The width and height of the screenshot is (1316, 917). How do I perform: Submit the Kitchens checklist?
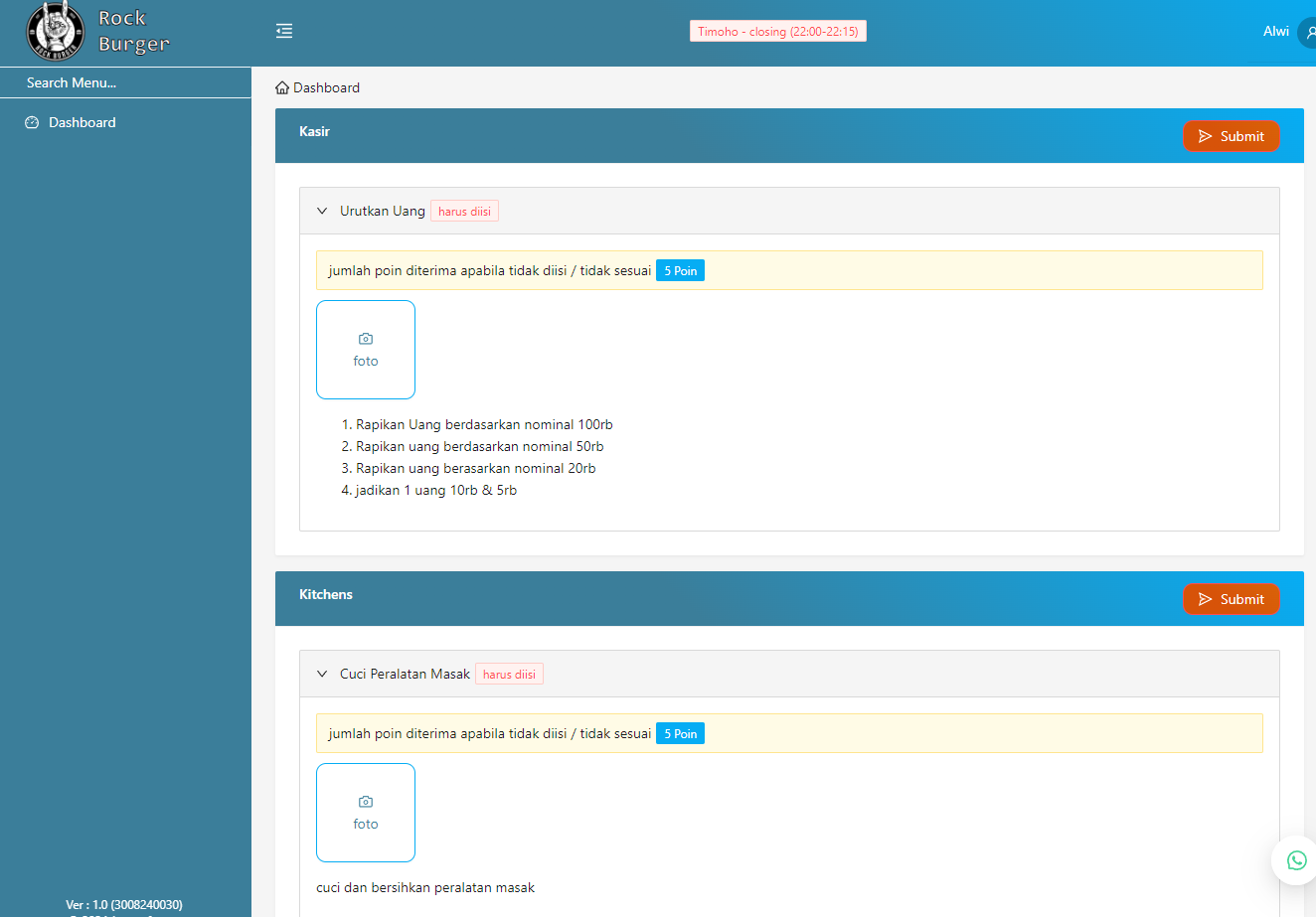click(x=1231, y=599)
